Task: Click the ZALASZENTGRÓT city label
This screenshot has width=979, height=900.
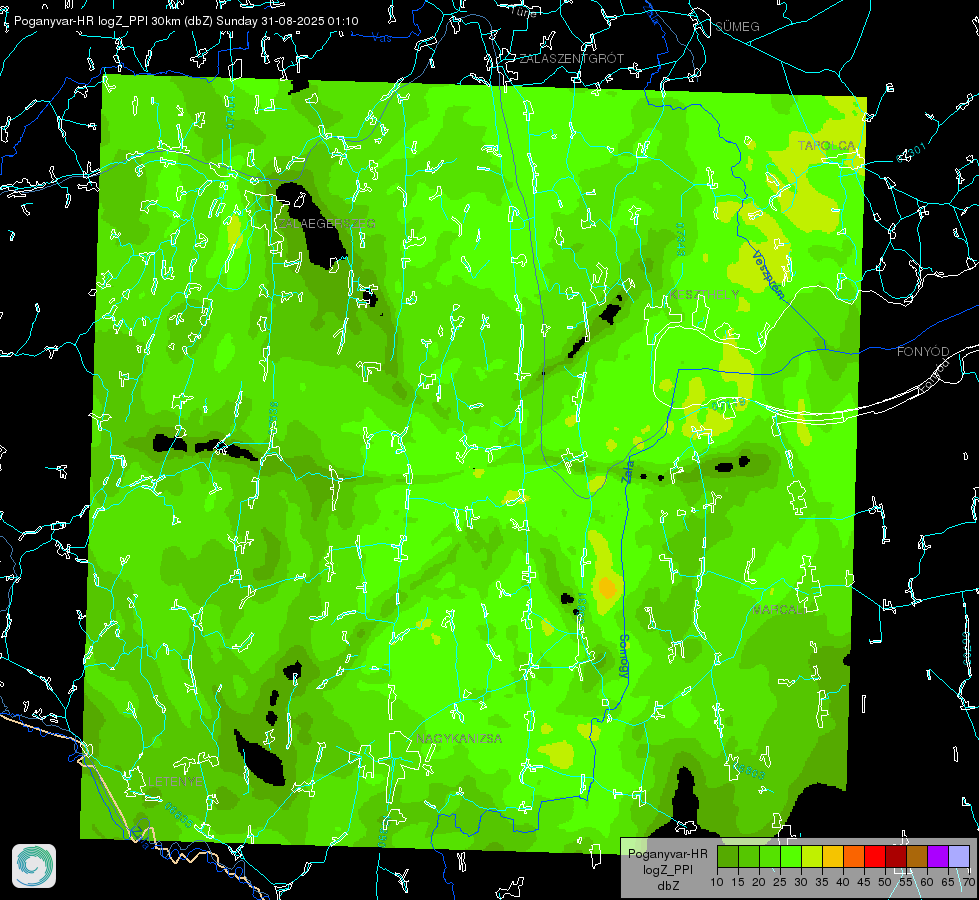Action: (571, 59)
